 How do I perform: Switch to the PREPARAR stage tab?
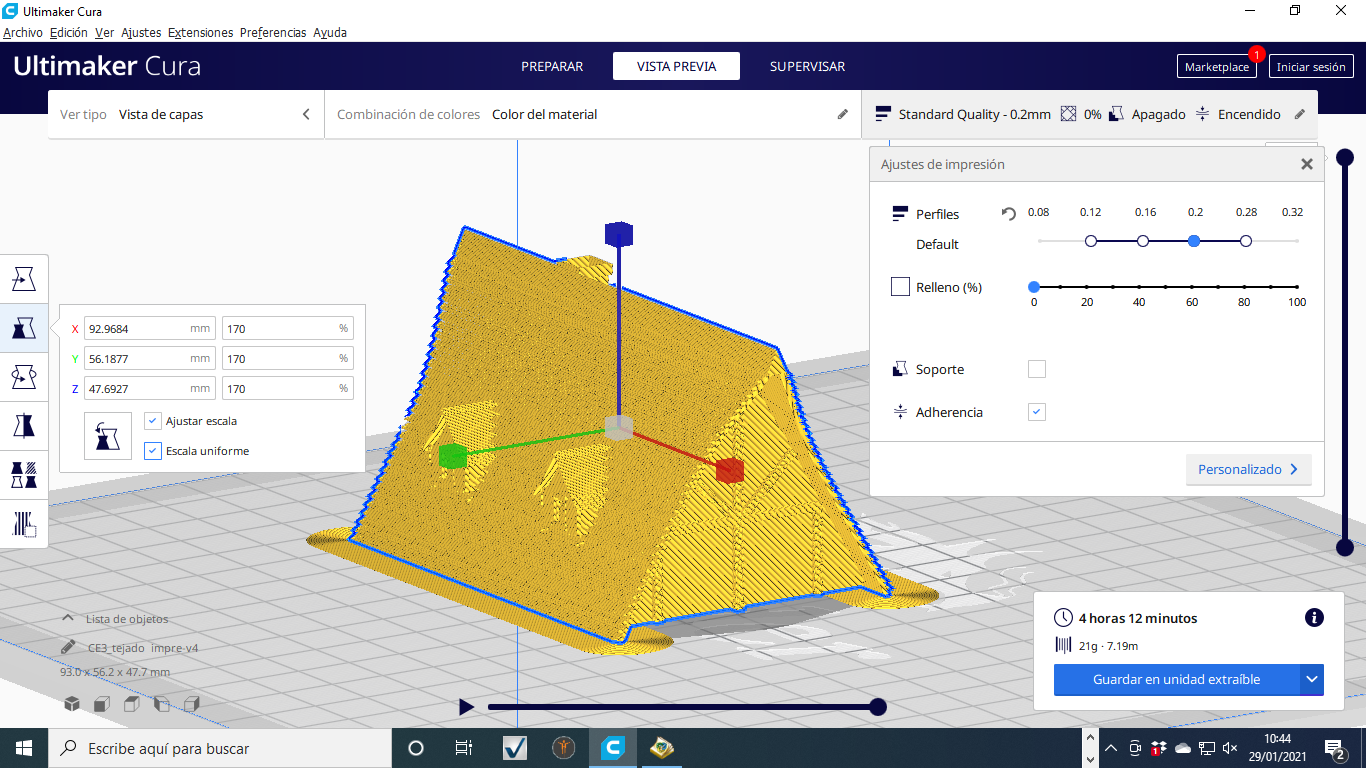tap(552, 66)
